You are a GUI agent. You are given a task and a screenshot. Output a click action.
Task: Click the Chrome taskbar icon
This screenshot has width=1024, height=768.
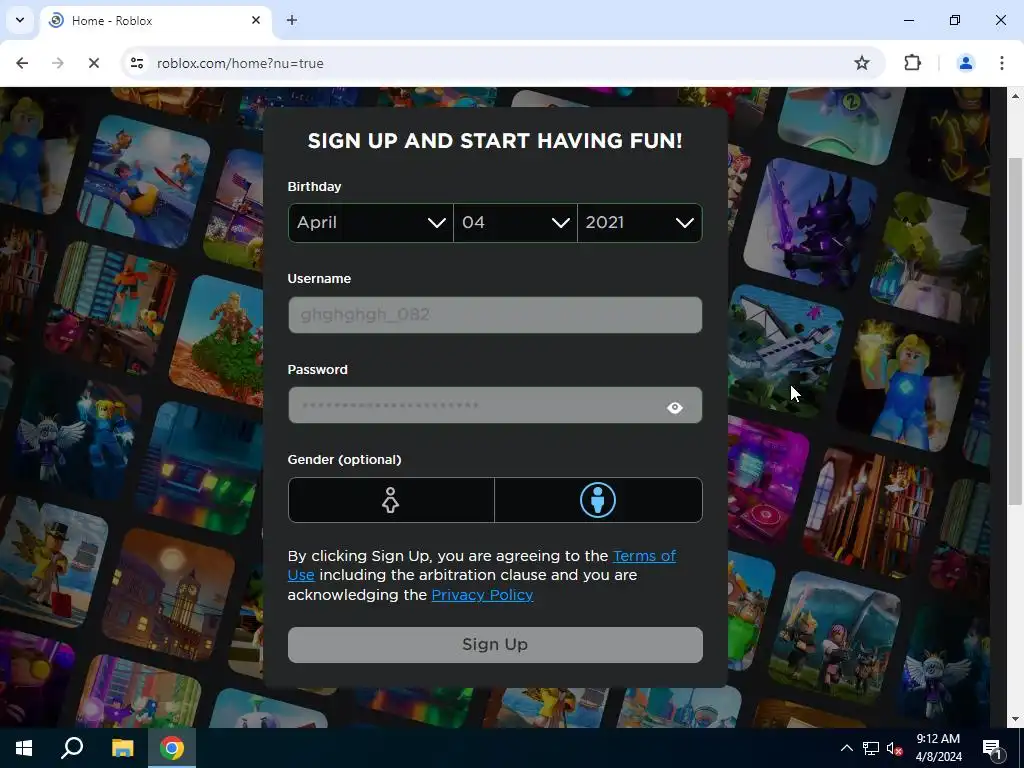(172, 748)
